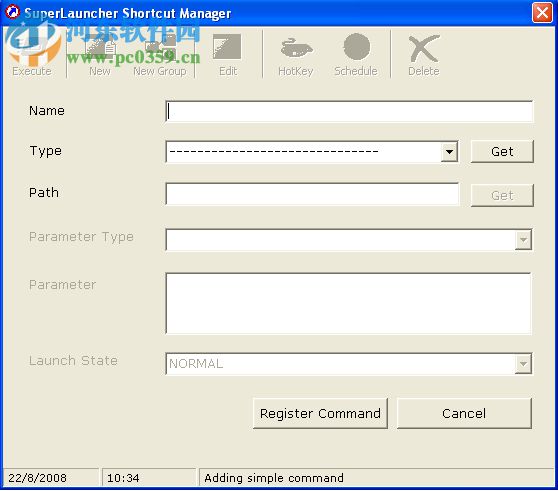Screen dimensions: 558x491
Task: Click the 22/8/2008 date in status bar
Action: pos(37,478)
